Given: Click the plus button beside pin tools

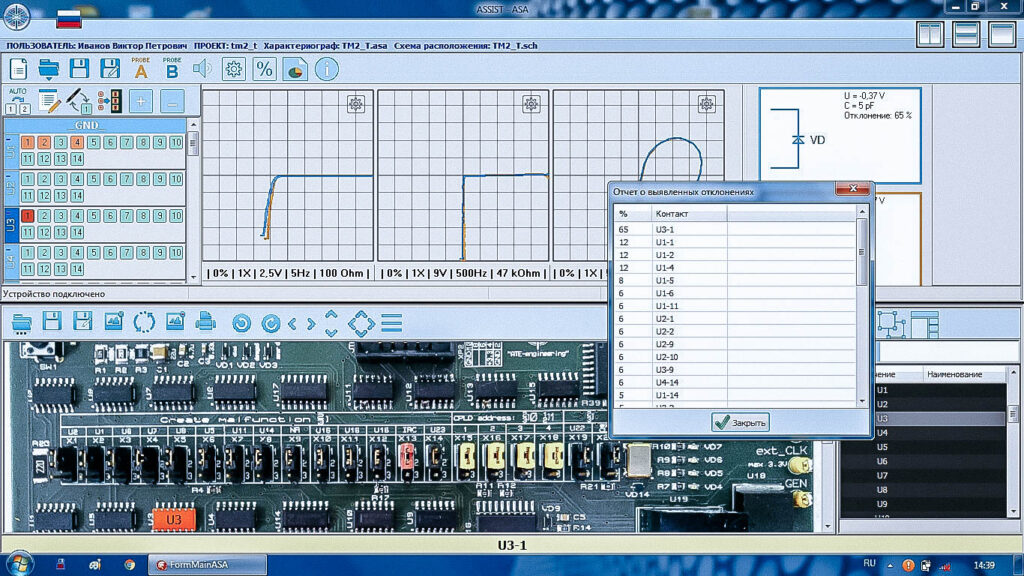Looking at the screenshot, I should (140, 101).
